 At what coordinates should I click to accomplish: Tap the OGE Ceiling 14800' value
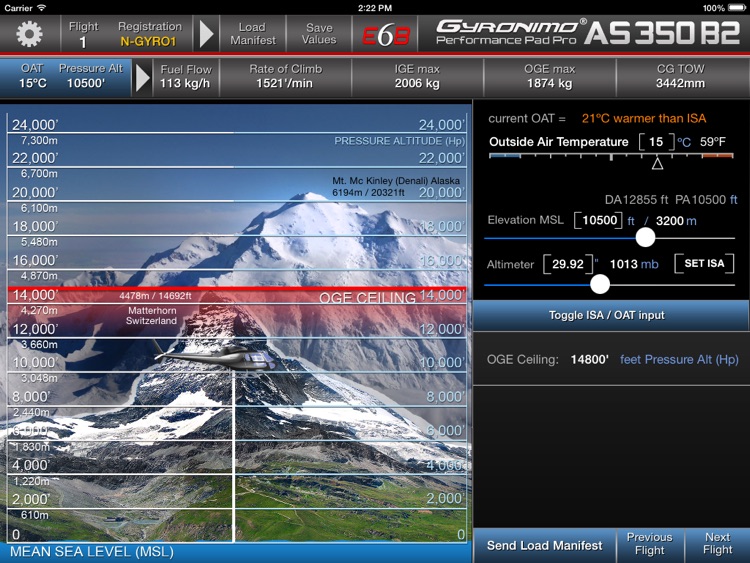(589, 359)
